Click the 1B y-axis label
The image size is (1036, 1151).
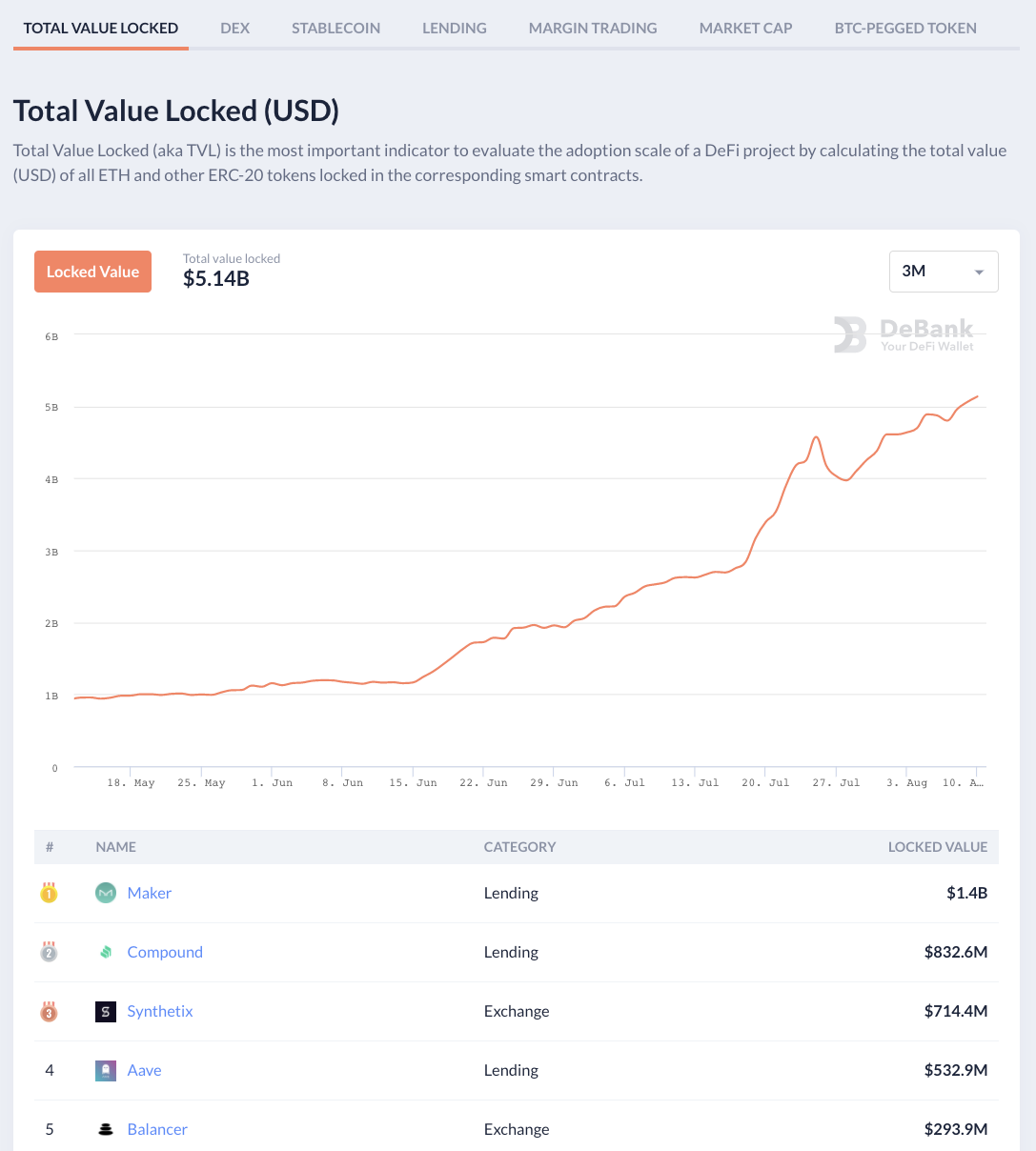pyautogui.click(x=51, y=696)
